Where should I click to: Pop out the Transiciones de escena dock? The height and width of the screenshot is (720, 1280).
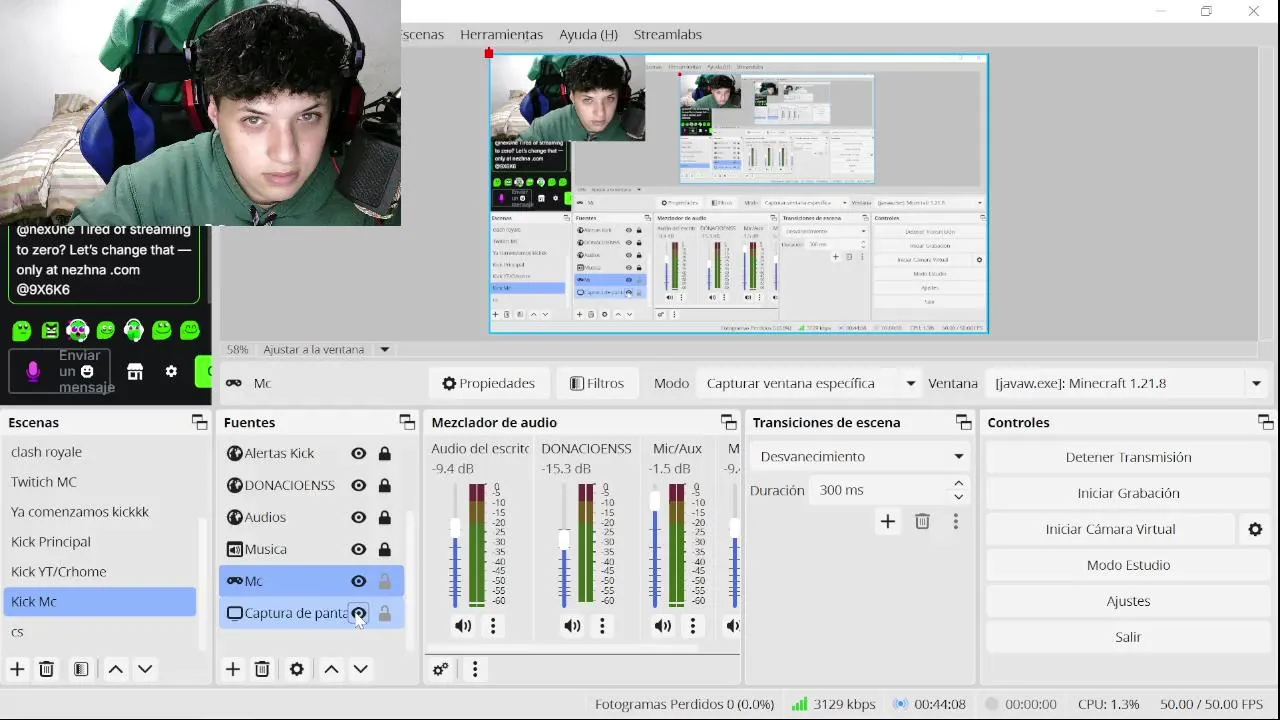963,422
